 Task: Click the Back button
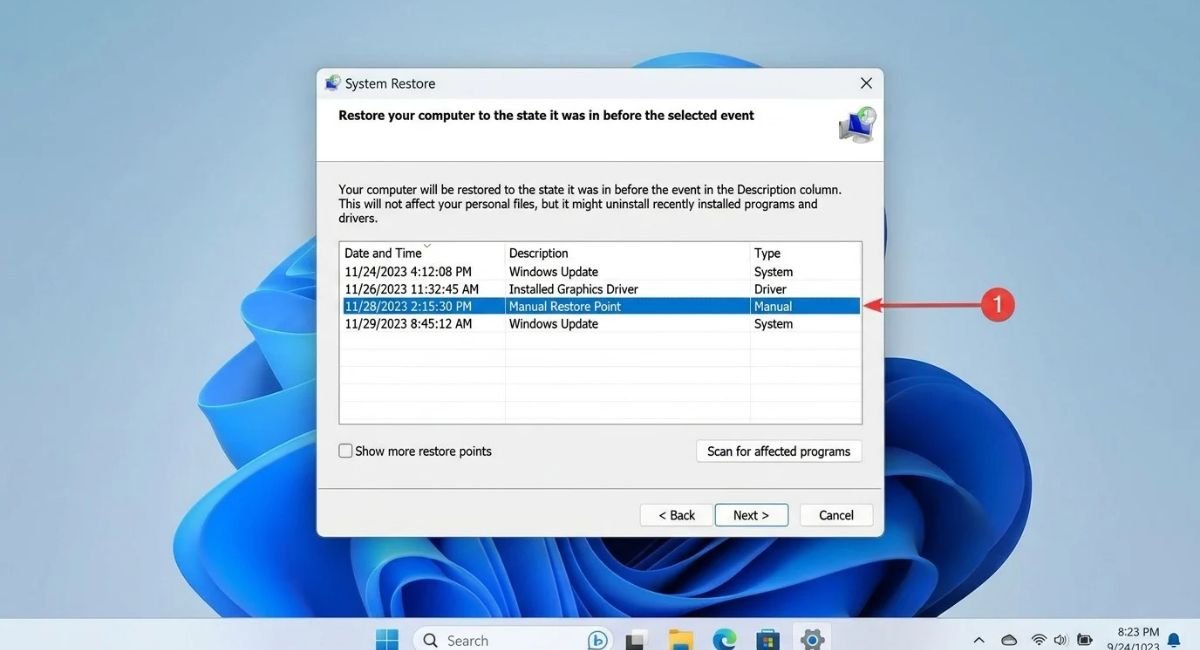click(676, 515)
